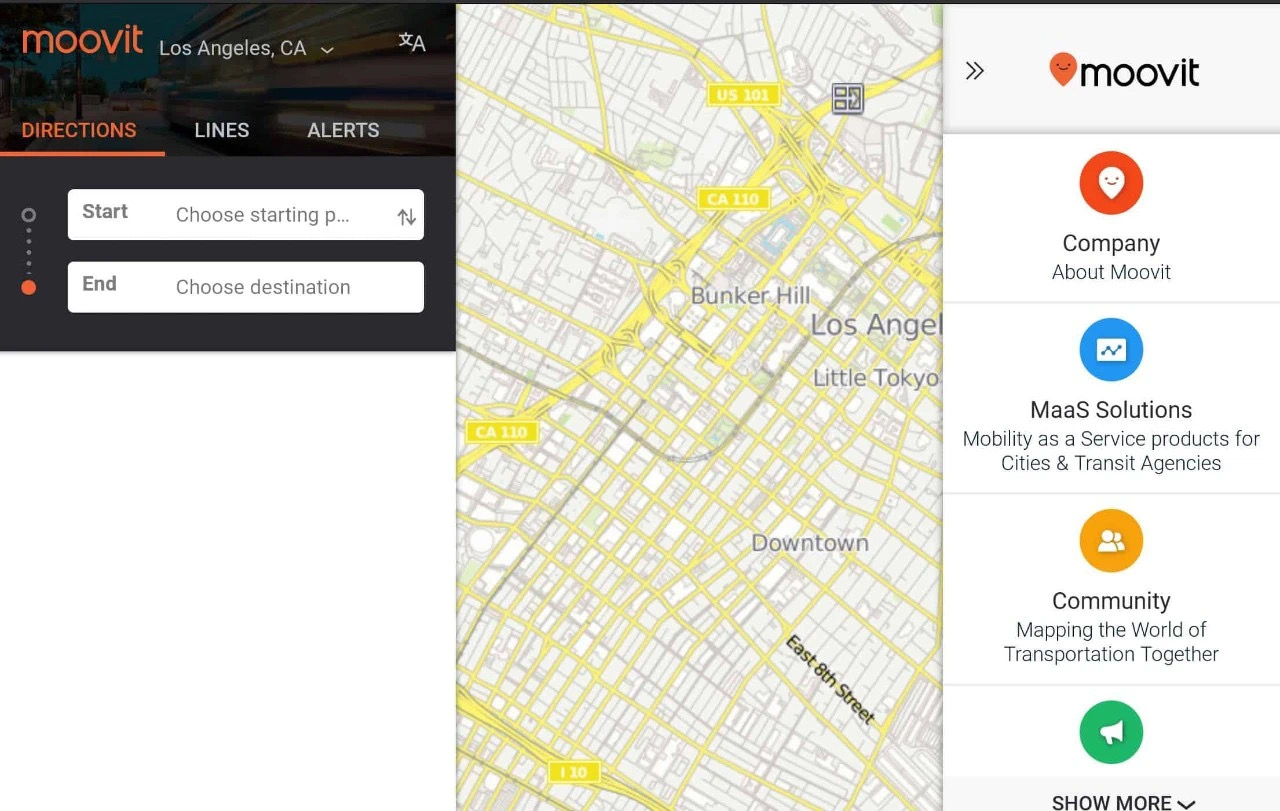Click the End destination input field
1280x811 pixels.
tap(246, 287)
